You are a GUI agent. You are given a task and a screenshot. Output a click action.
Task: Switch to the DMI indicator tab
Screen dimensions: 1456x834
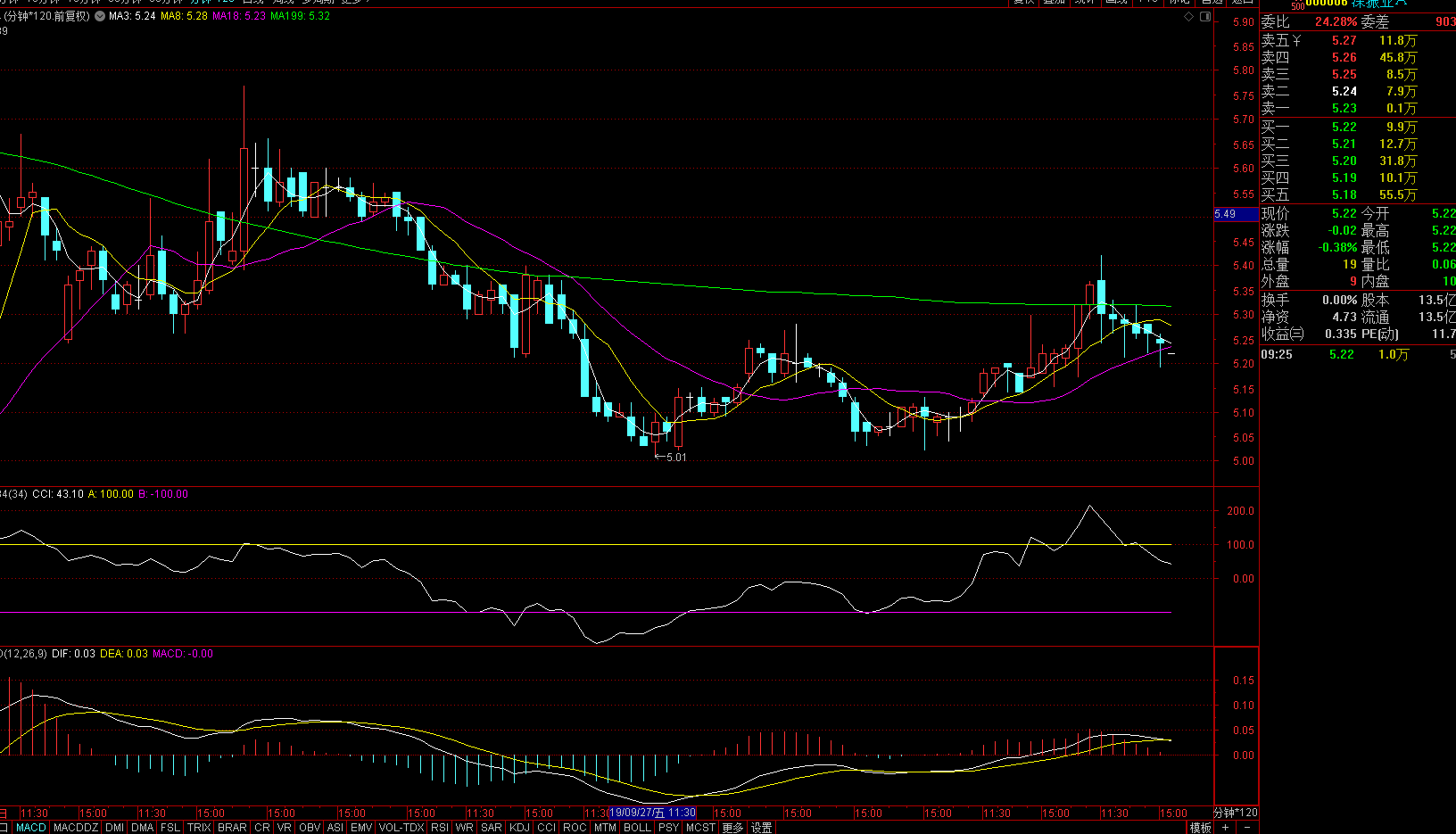pyautogui.click(x=114, y=828)
